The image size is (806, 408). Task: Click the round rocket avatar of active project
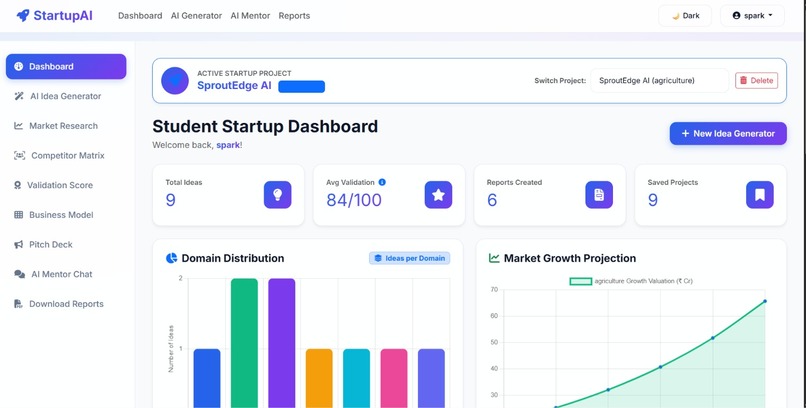tap(175, 81)
